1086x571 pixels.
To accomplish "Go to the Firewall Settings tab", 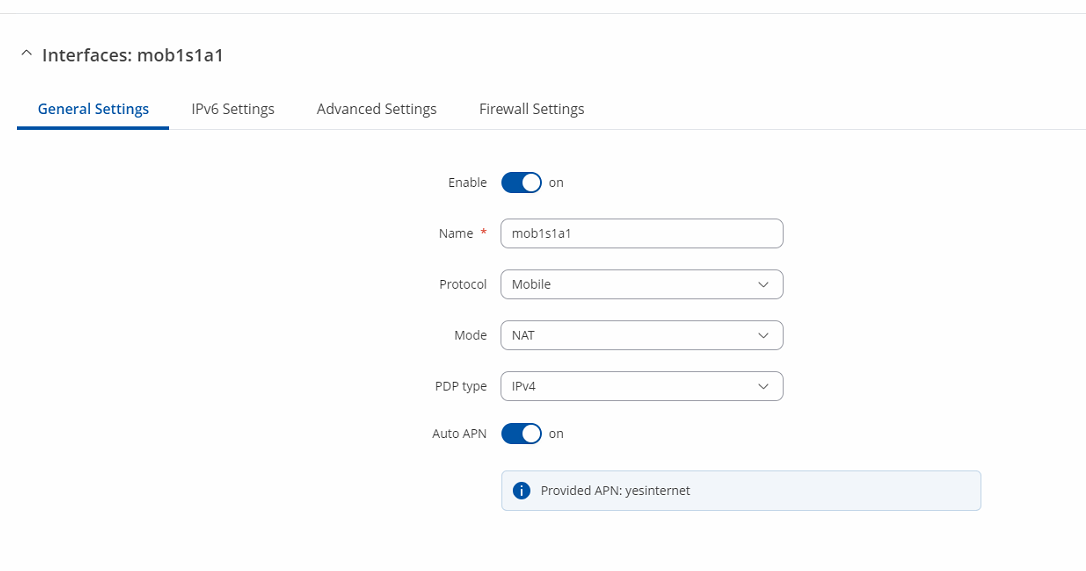I will 531,109.
